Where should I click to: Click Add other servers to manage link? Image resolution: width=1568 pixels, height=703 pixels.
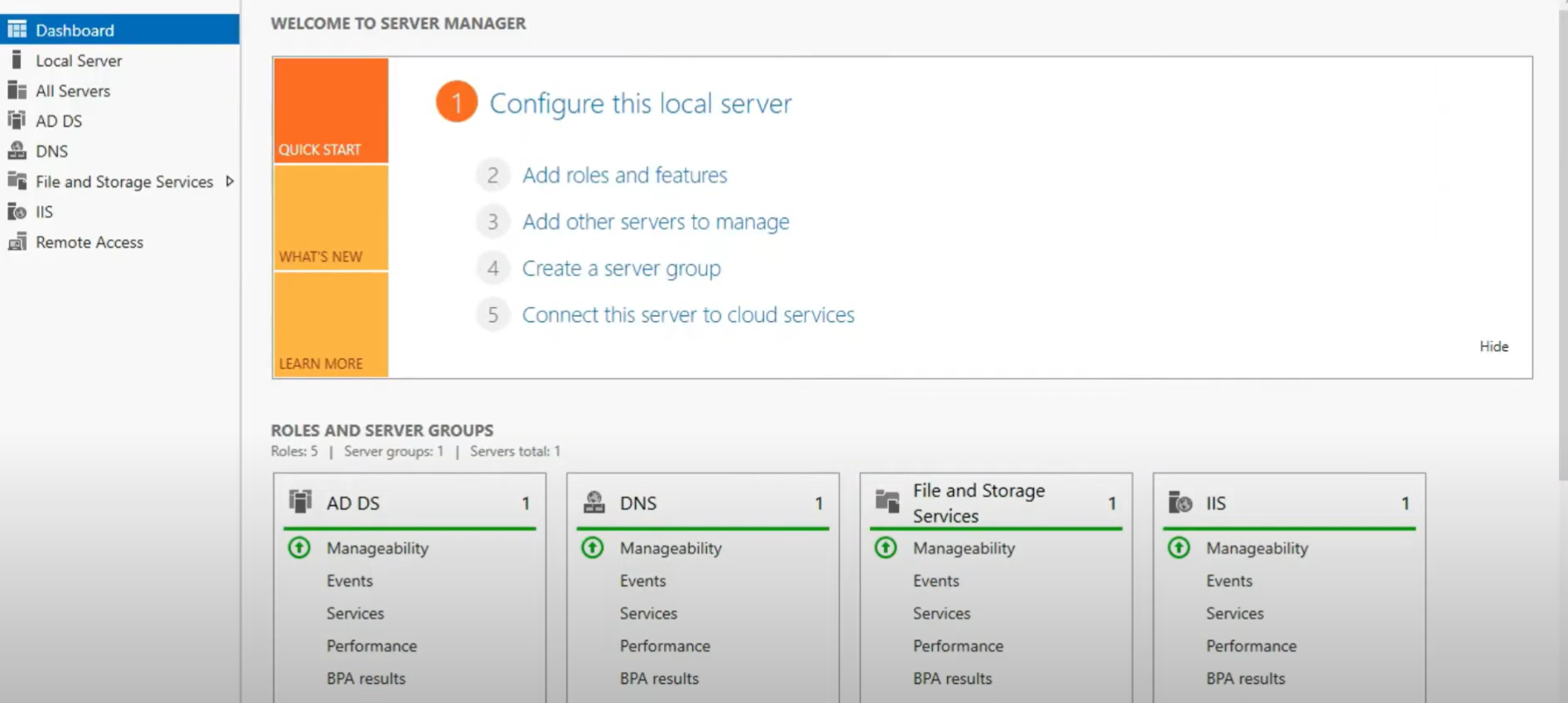656,222
